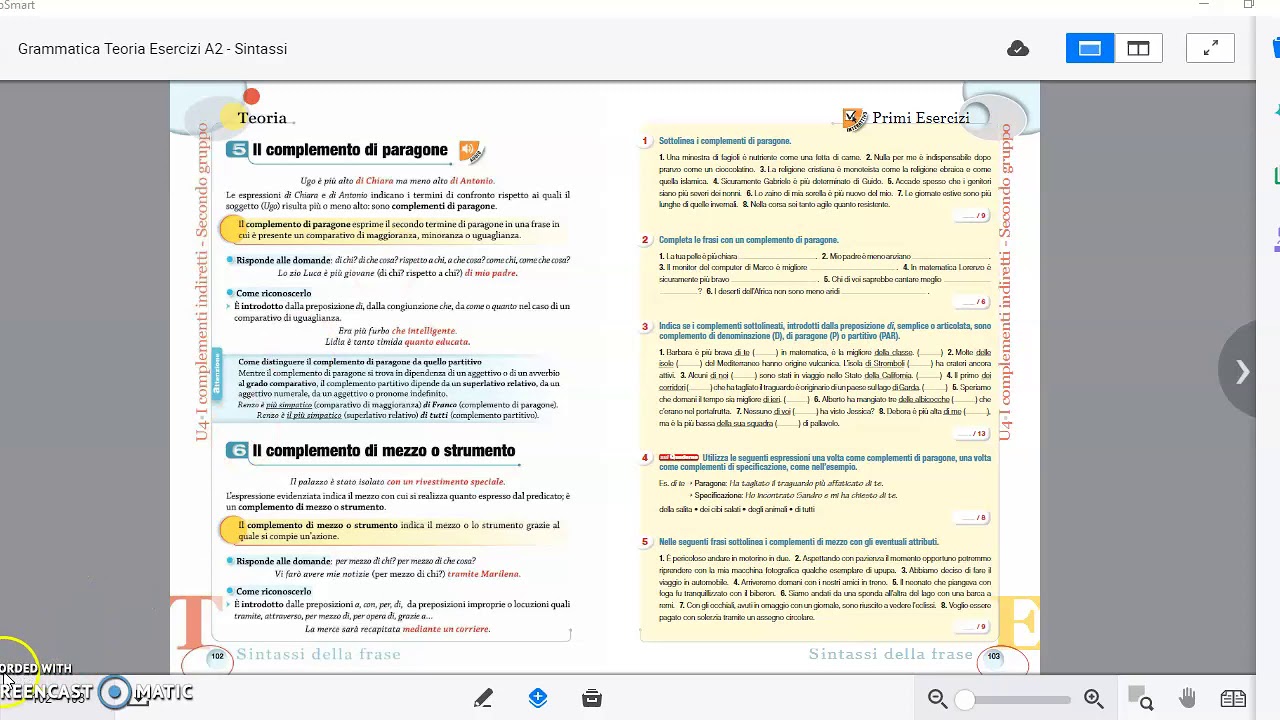The width and height of the screenshot is (1280, 720).
Task: Select the pencil annotation tool
Action: (483, 698)
